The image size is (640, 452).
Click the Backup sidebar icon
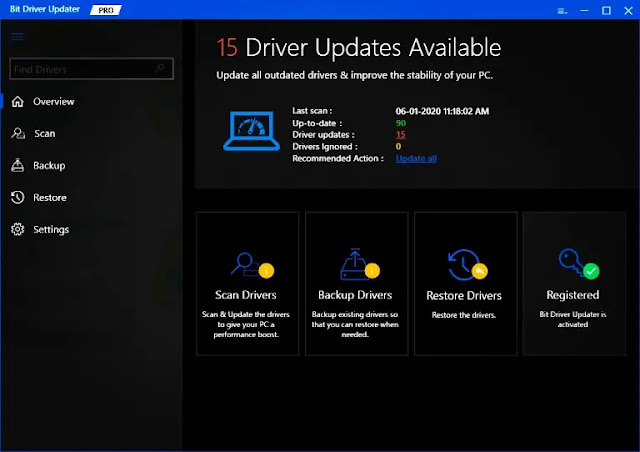click(x=17, y=165)
